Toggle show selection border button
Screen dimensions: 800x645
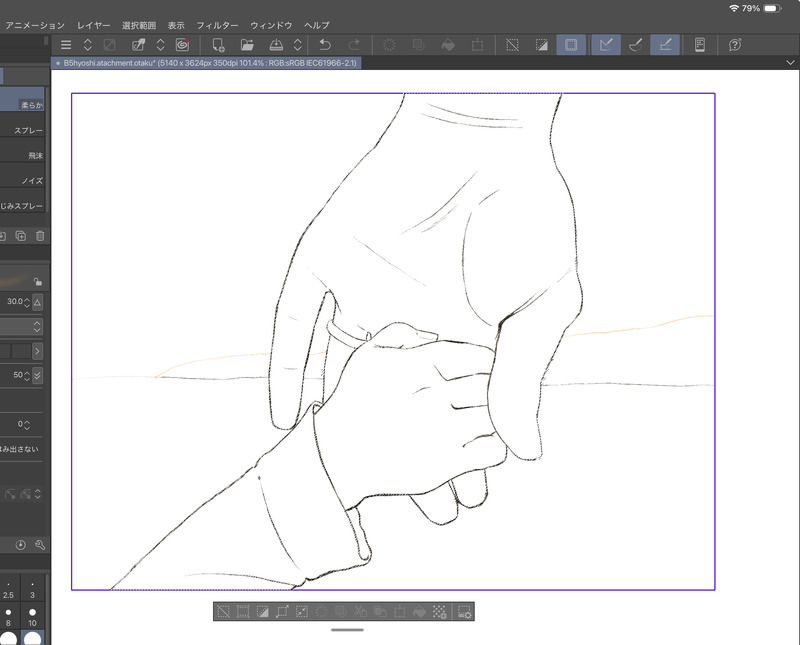[x=571, y=45]
